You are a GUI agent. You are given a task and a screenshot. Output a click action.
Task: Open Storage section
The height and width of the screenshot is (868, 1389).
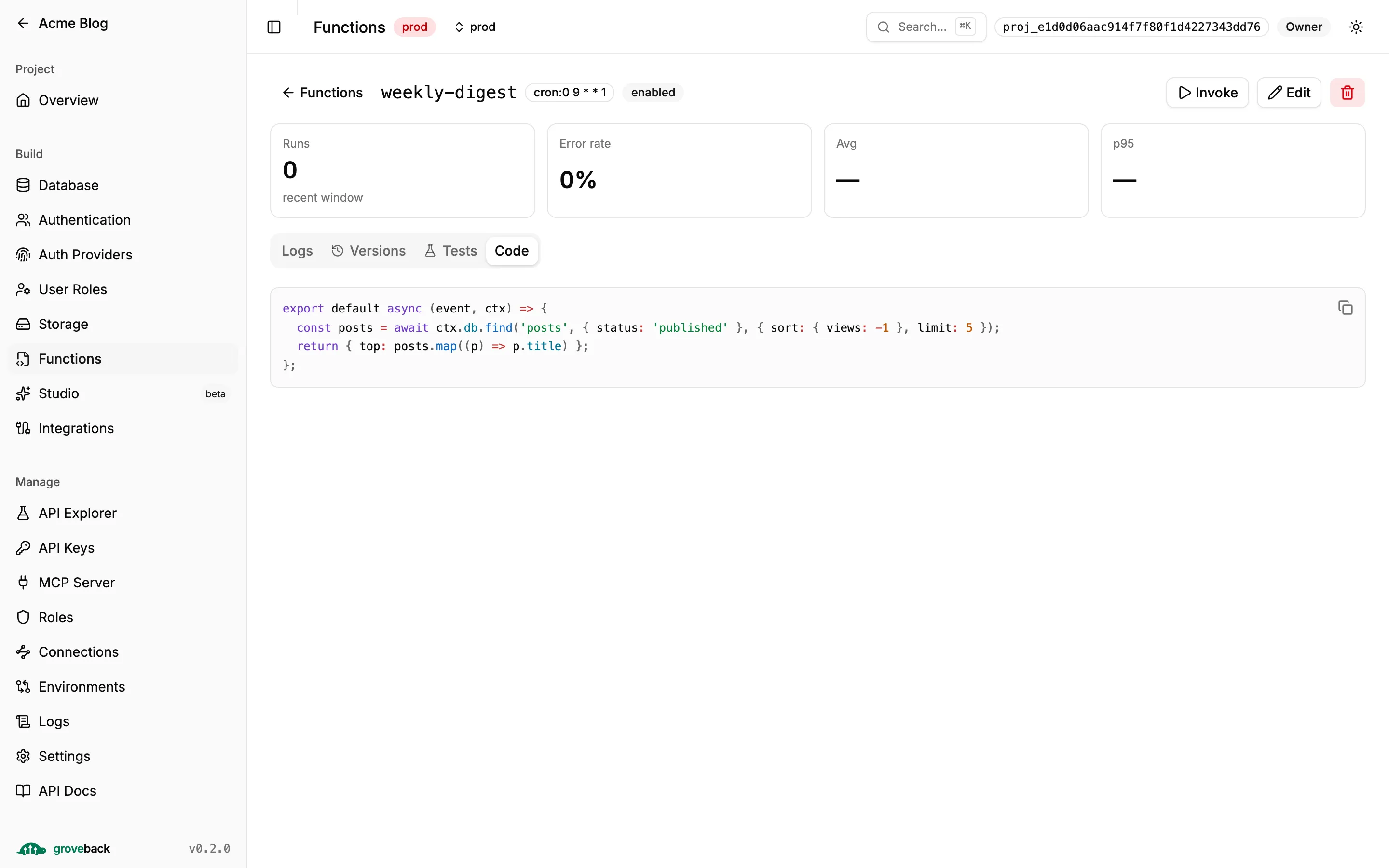123,325
